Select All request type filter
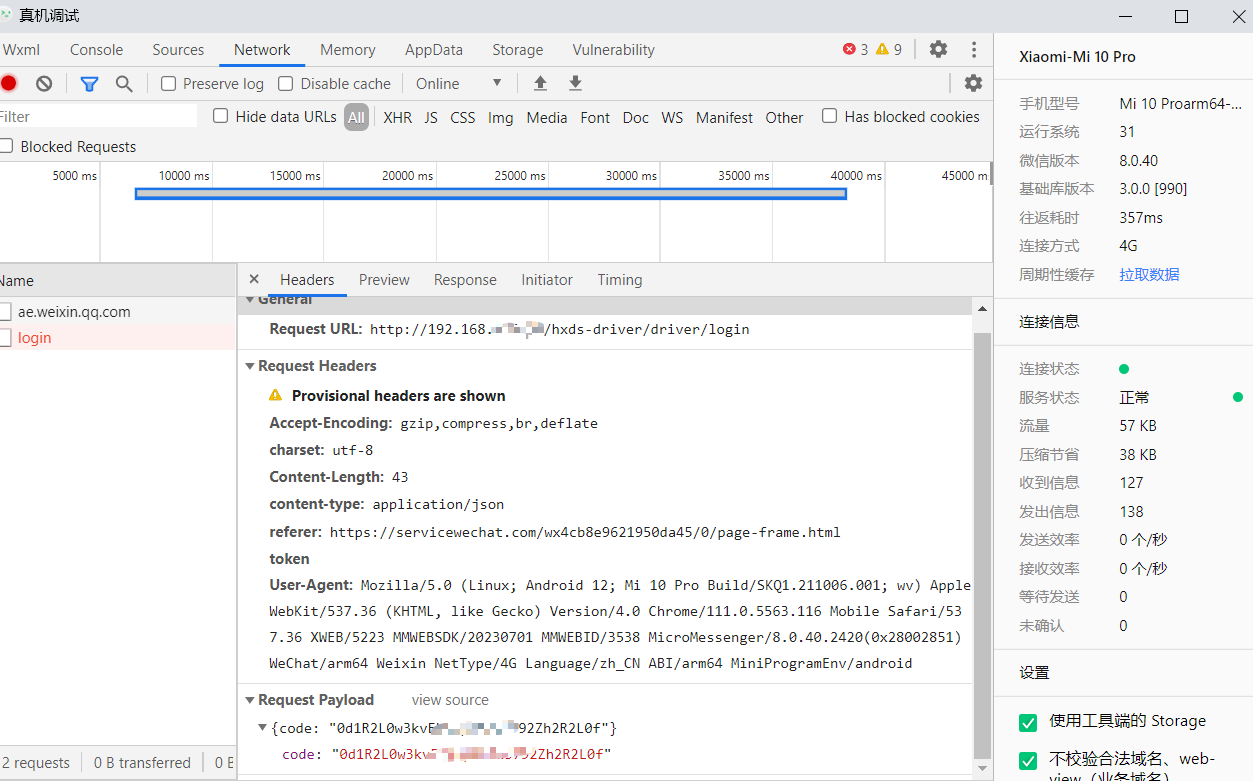Image resolution: width=1253 pixels, height=781 pixels. coord(357,117)
